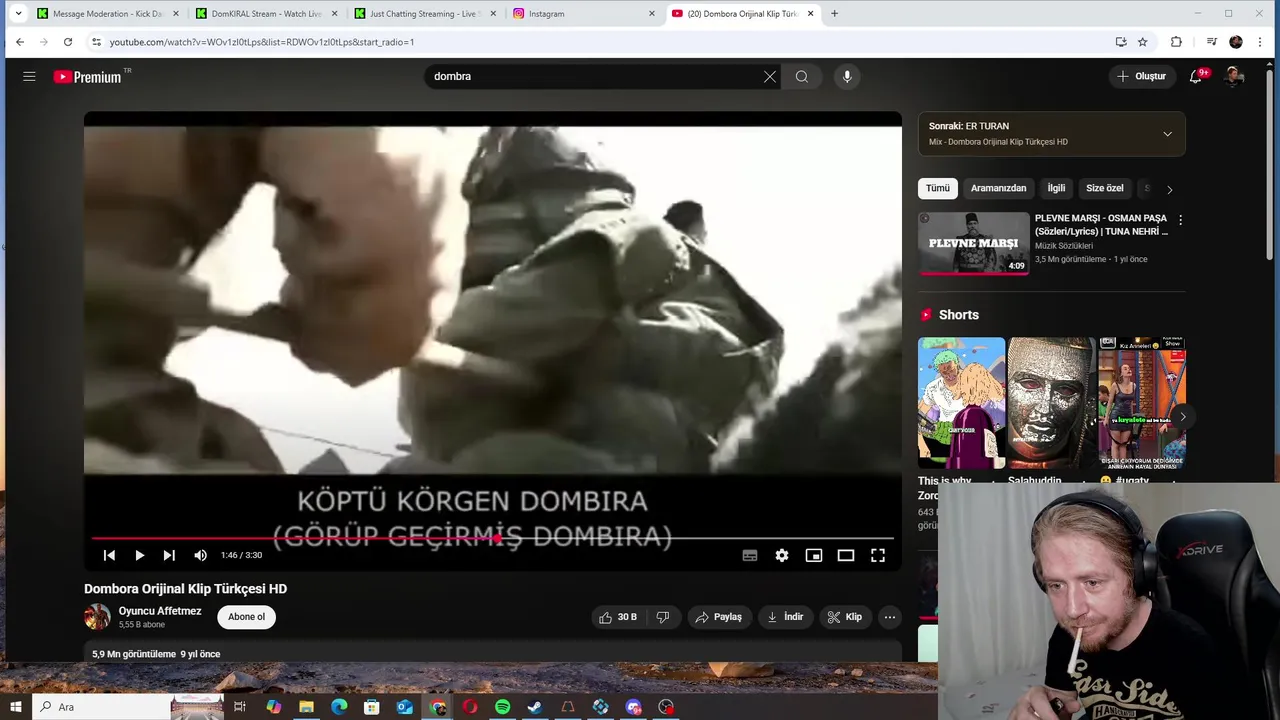Open video settings gear
Screen dimensions: 1280x720
pyautogui.click(x=782, y=555)
